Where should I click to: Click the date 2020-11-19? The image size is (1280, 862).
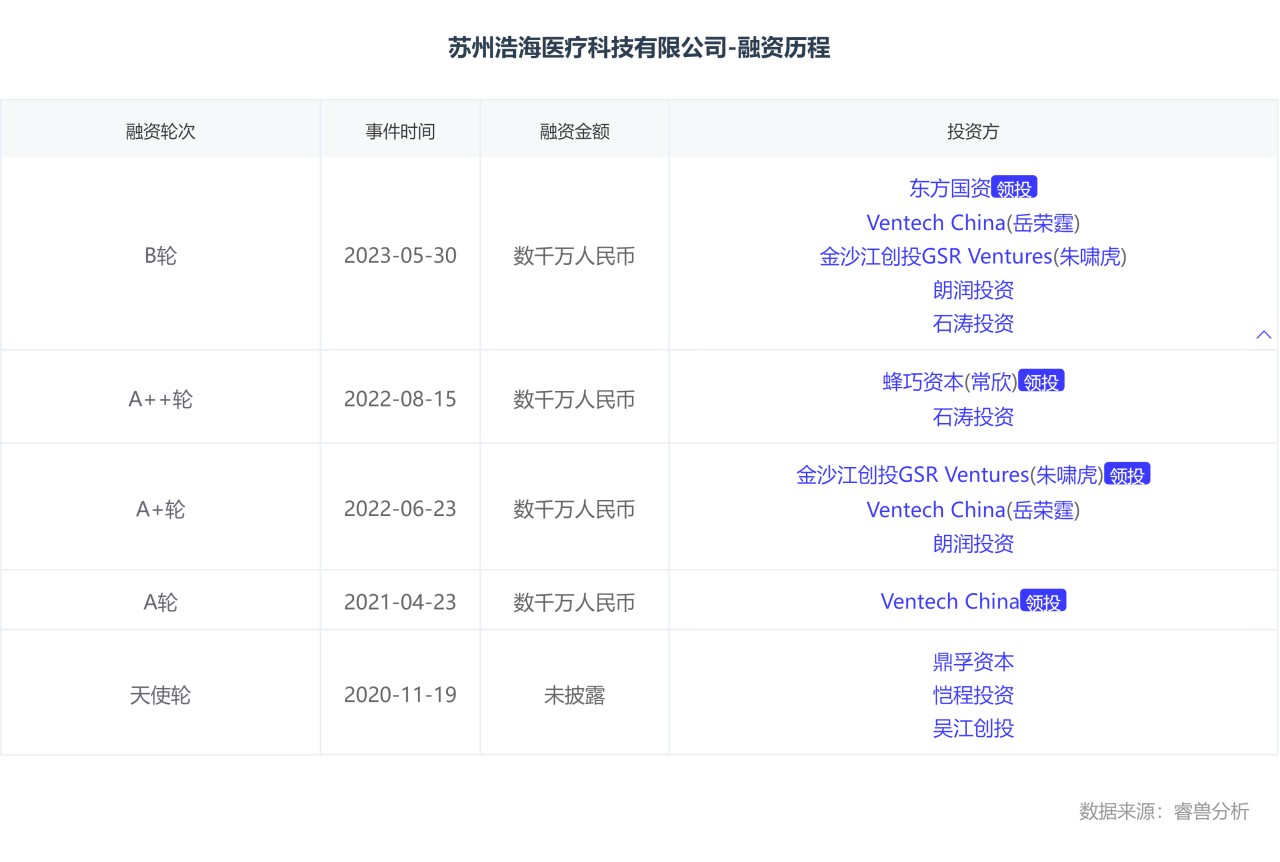(x=400, y=695)
